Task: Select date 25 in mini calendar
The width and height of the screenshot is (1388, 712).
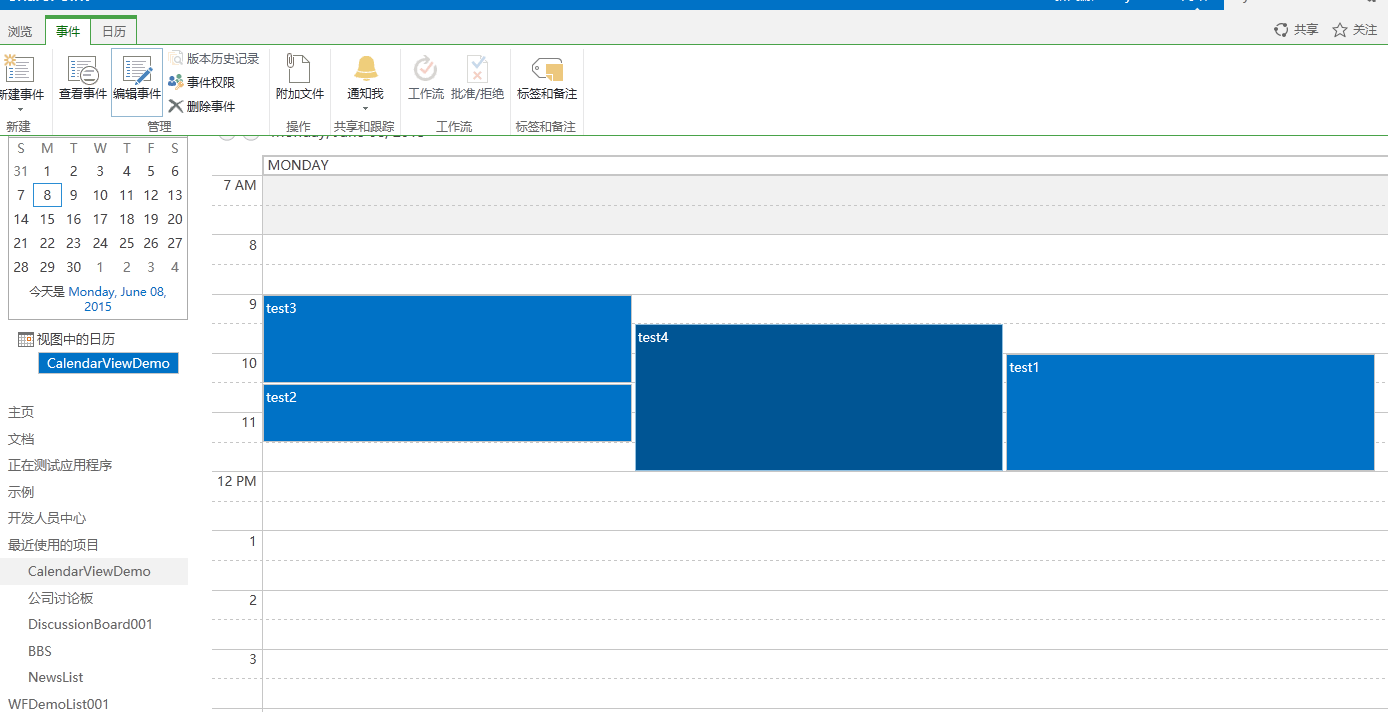Action: [127, 243]
